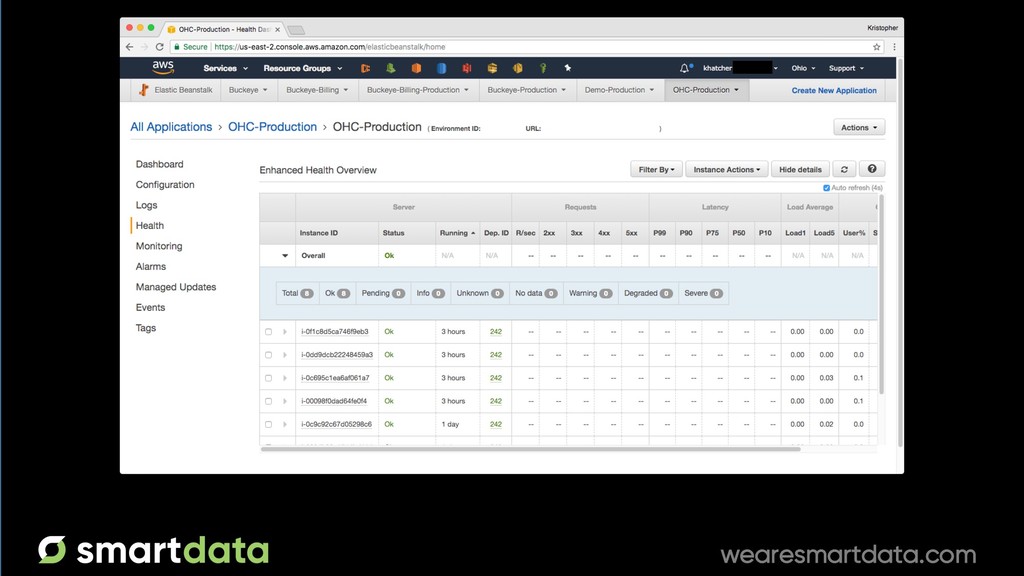Screen dimensions: 1024x576
Task: Open the Resource Groups menu
Action: point(302,68)
